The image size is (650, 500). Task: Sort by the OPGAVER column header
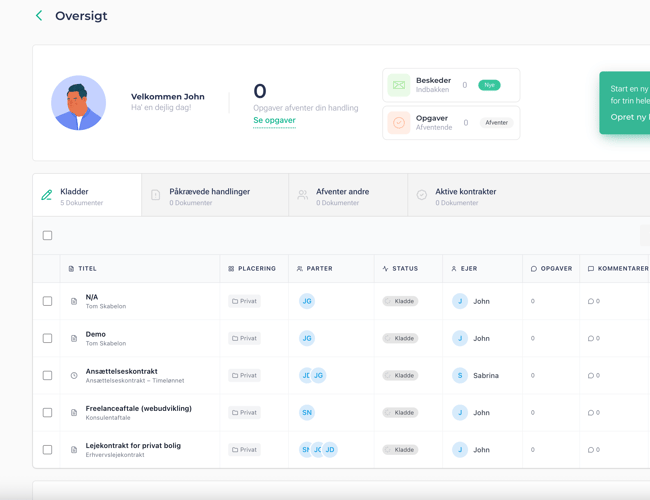552,269
